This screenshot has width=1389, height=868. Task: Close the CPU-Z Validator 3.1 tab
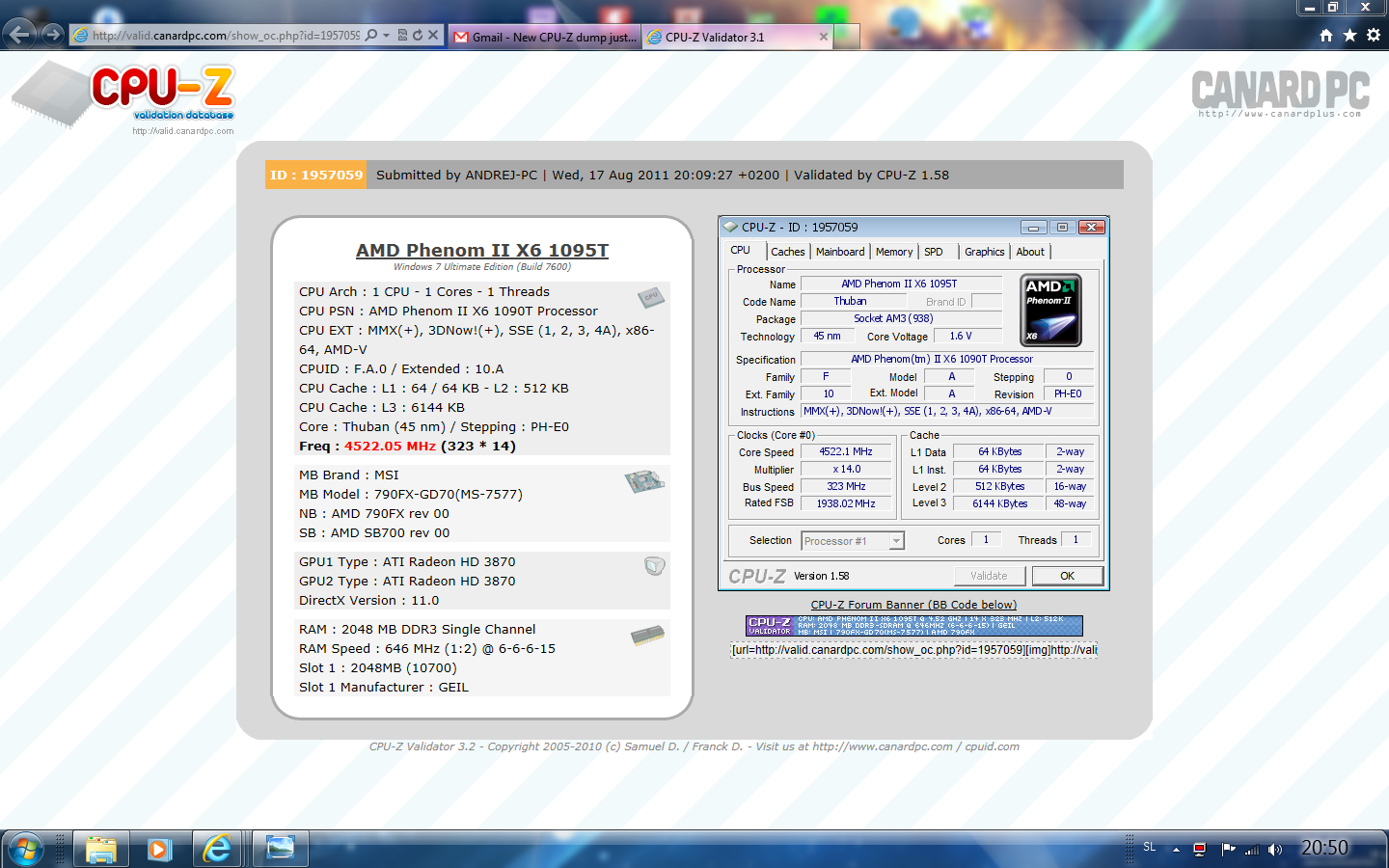(x=823, y=37)
